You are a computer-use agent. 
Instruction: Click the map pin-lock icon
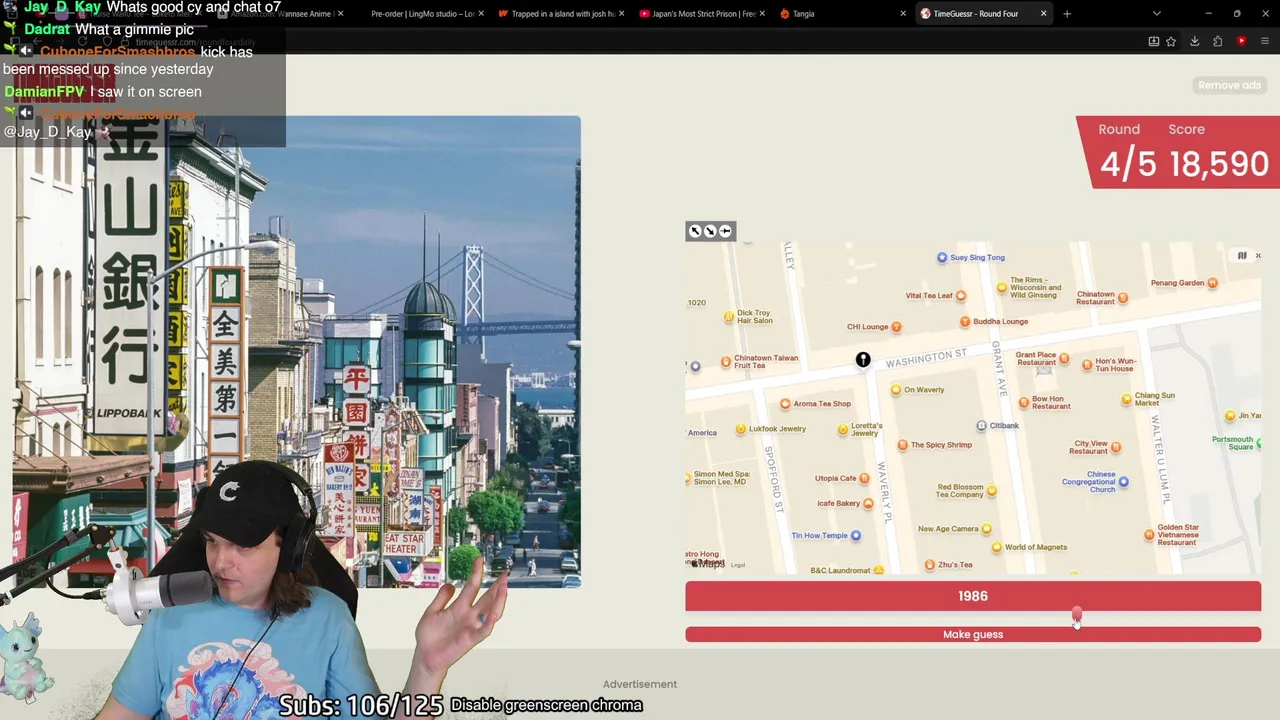point(726,231)
